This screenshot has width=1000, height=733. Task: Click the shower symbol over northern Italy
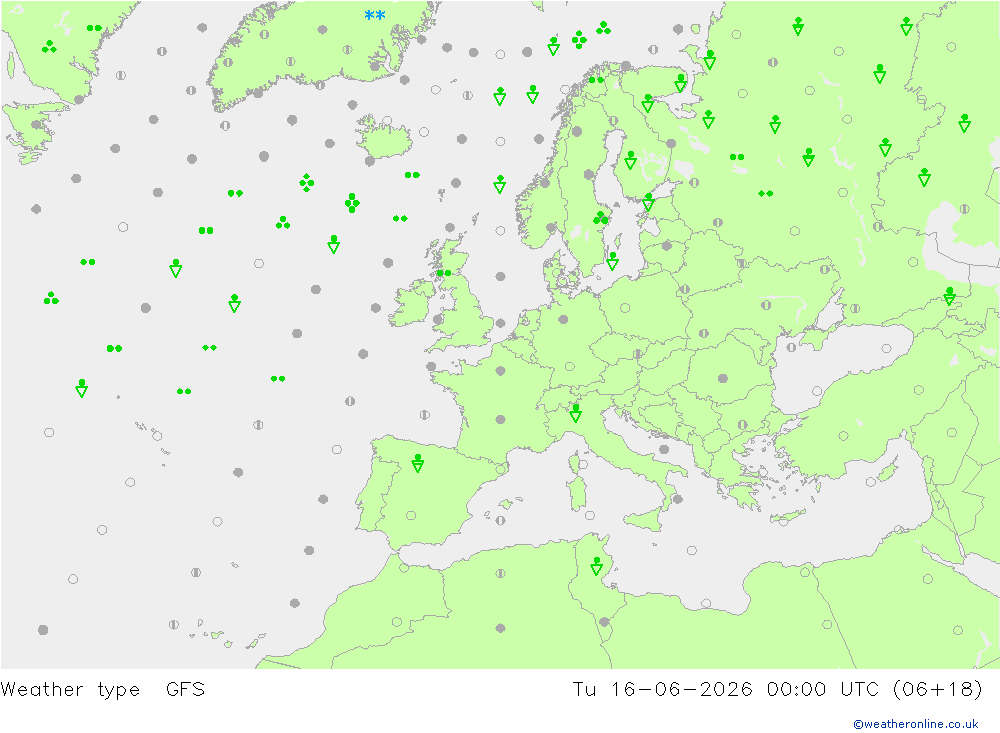(575, 413)
